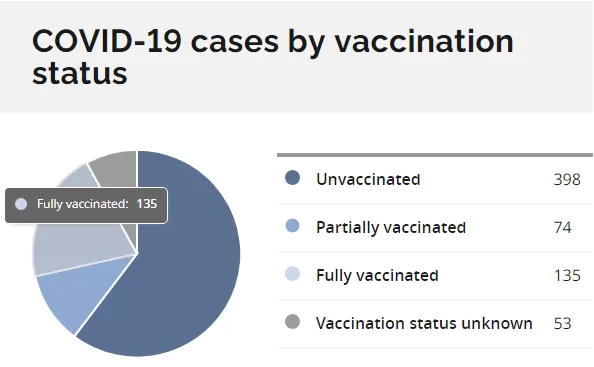Screen dimensions: 594x367
Task: Click the Fully vaccinated legend dot
Action: tap(292, 274)
